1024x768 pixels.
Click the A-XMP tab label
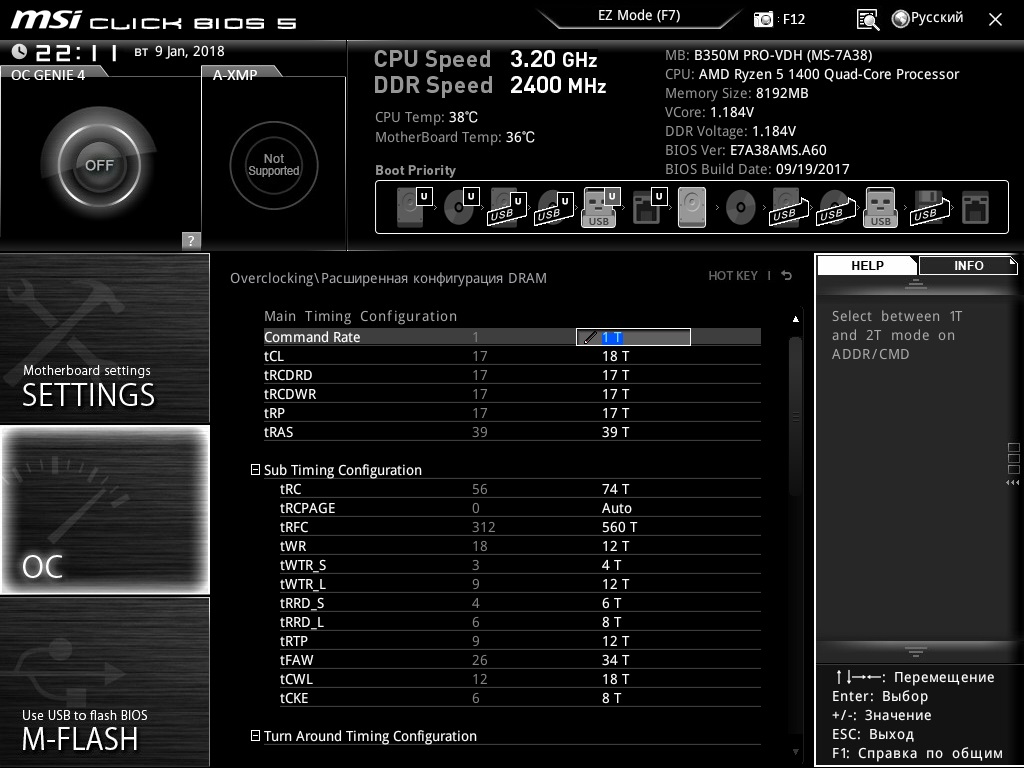point(234,75)
